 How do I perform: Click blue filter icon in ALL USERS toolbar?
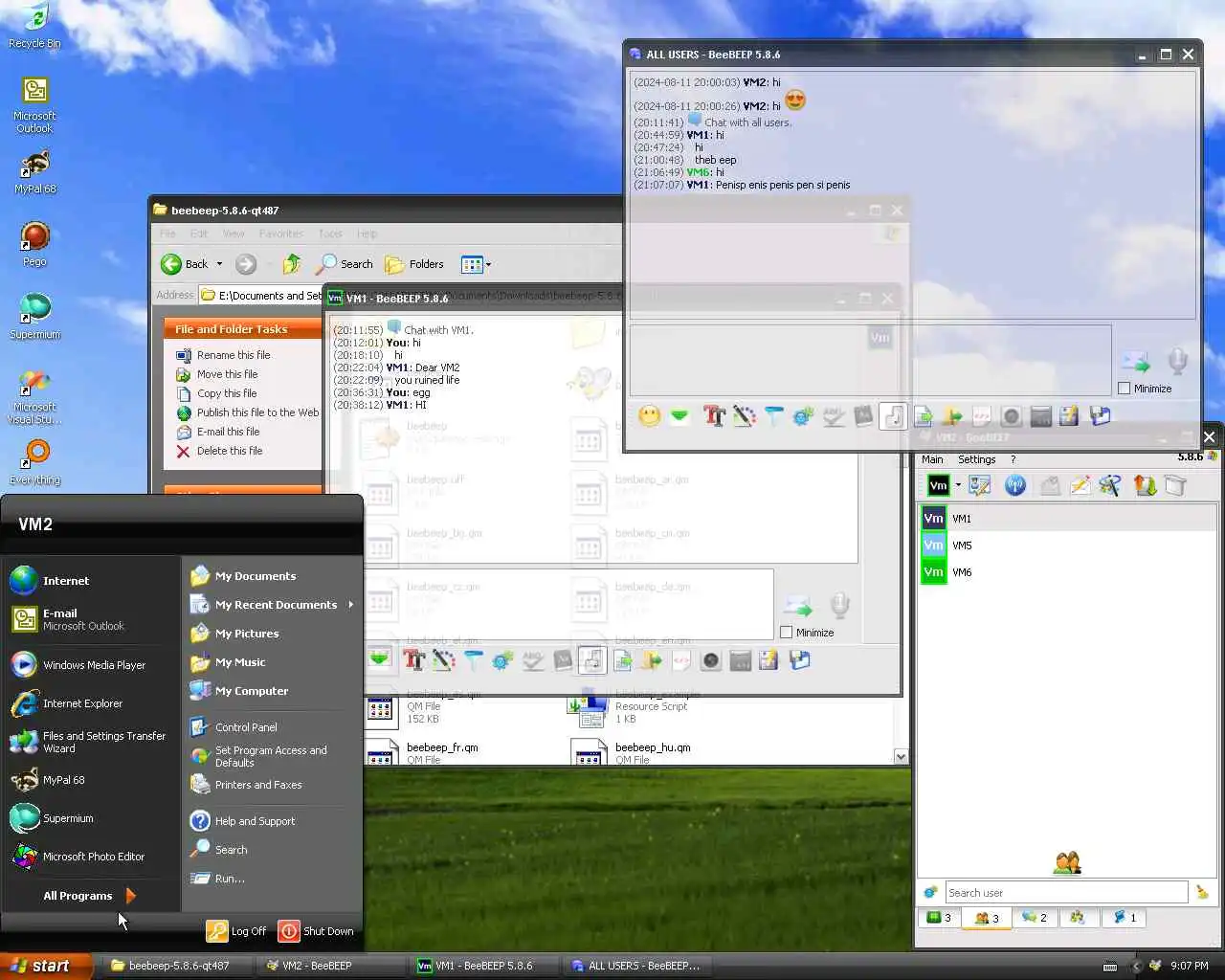click(774, 416)
